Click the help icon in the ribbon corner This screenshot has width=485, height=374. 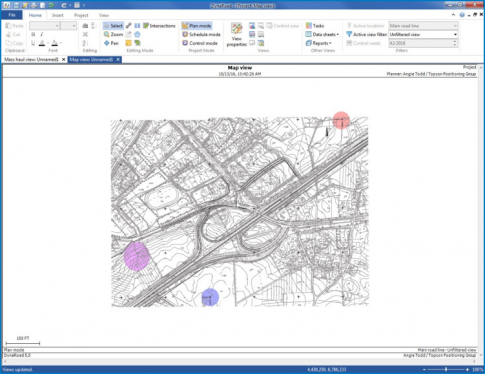[x=462, y=15]
